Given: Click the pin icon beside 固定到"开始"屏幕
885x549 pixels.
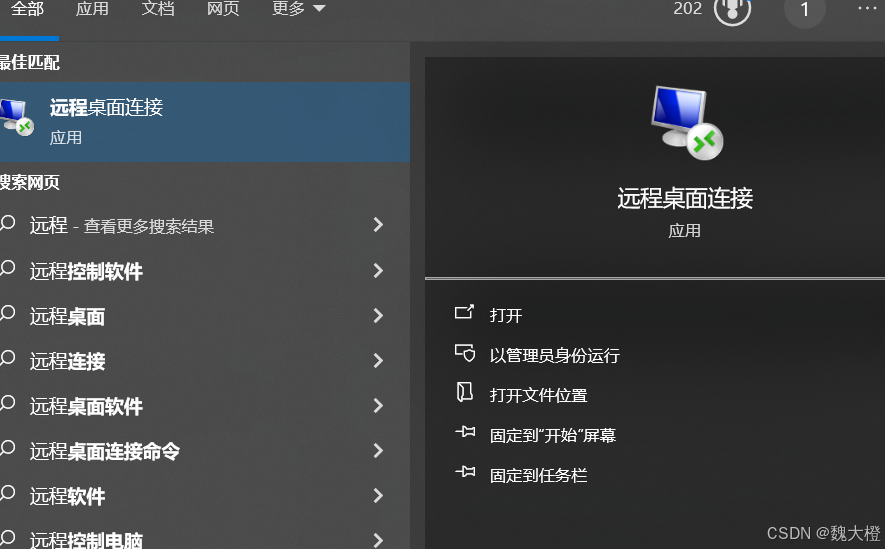Looking at the screenshot, I should (465, 432).
